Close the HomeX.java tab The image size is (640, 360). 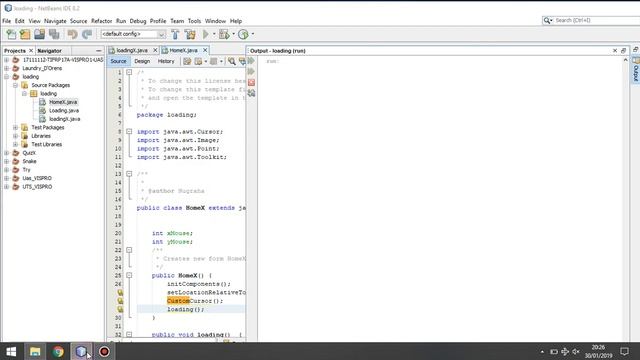205,50
